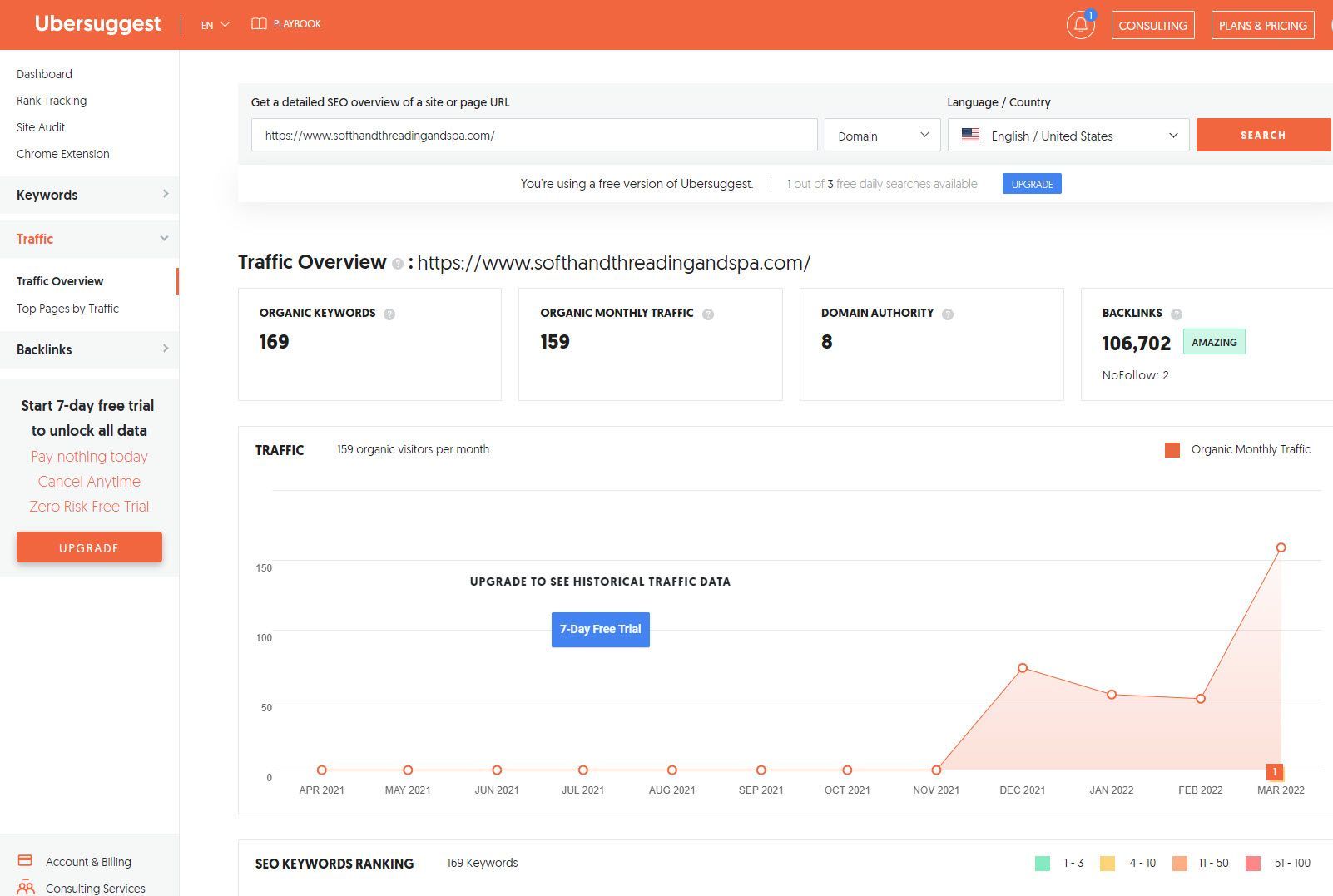Open the English / United States dropdown
The width and height of the screenshot is (1333, 896).
pyautogui.click(x=1068, y=136)
